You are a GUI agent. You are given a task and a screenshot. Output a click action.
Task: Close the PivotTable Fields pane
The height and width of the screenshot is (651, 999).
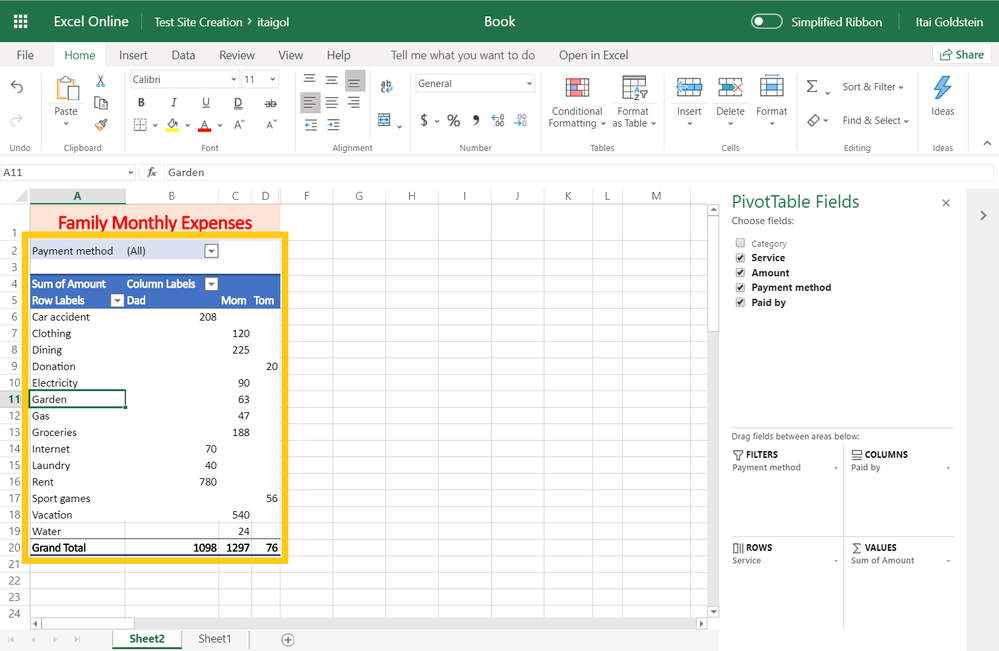[946, 203]
